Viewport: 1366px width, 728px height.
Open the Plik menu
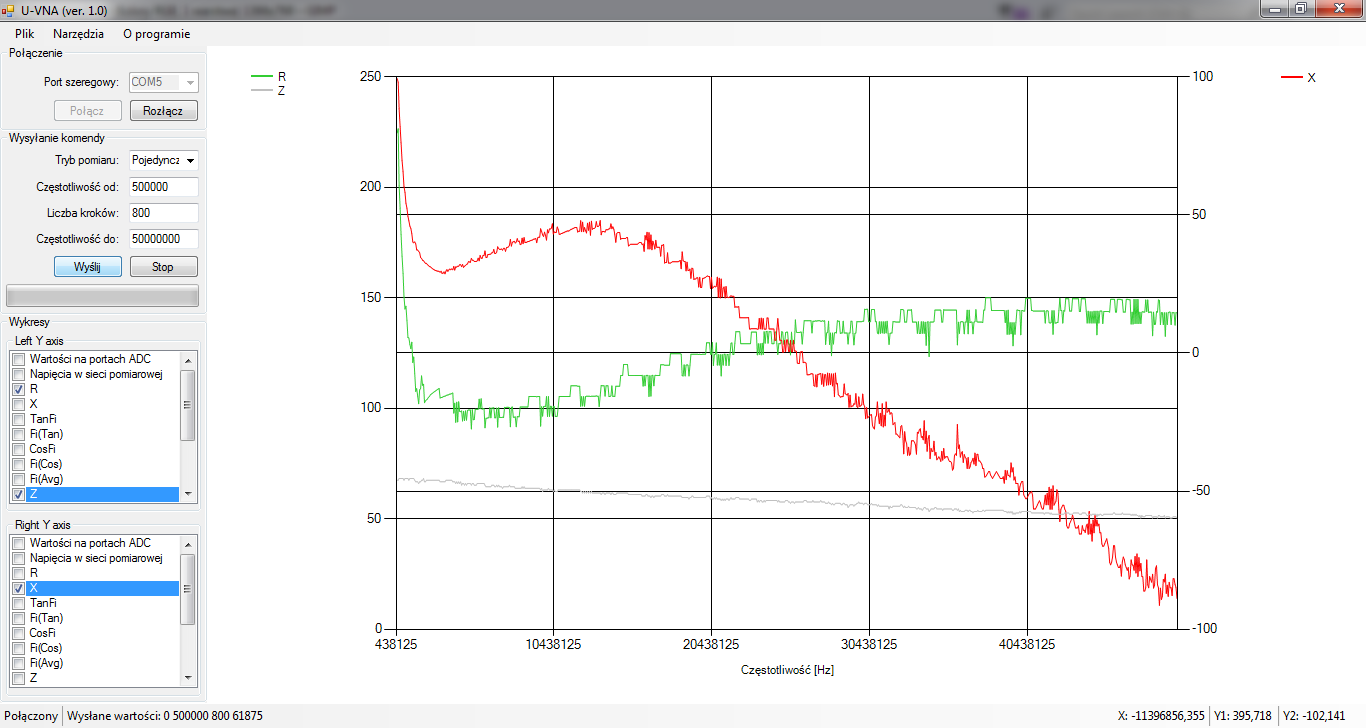[x=25, y=33]
